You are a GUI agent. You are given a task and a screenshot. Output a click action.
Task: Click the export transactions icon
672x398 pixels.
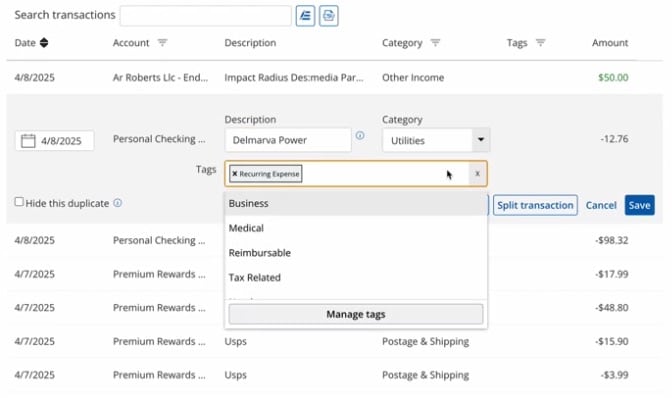pyautogui.click(x=329, y=16)
